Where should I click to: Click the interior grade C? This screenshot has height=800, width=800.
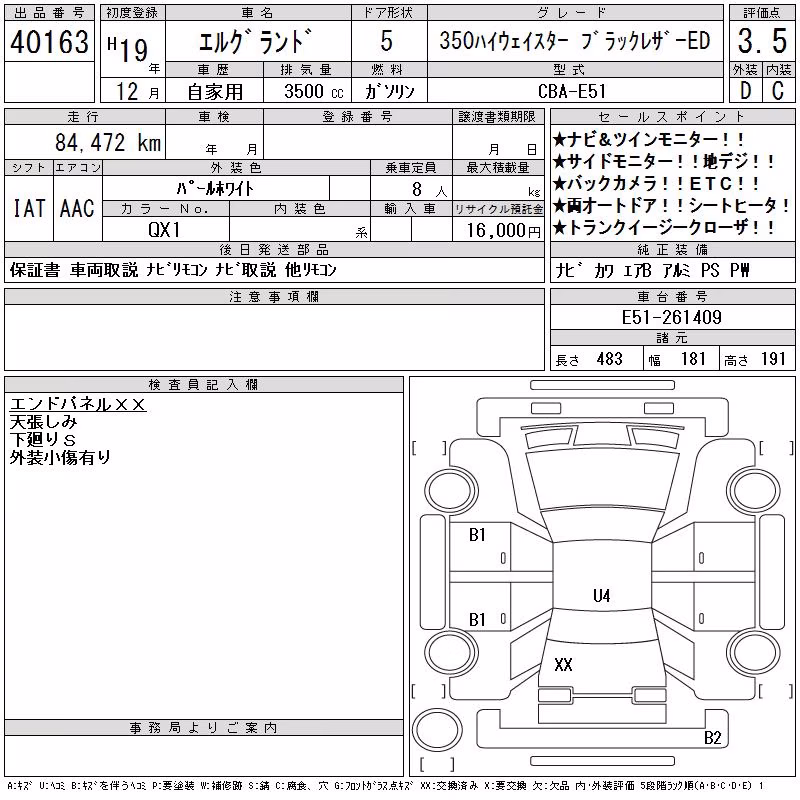[778, 91]
